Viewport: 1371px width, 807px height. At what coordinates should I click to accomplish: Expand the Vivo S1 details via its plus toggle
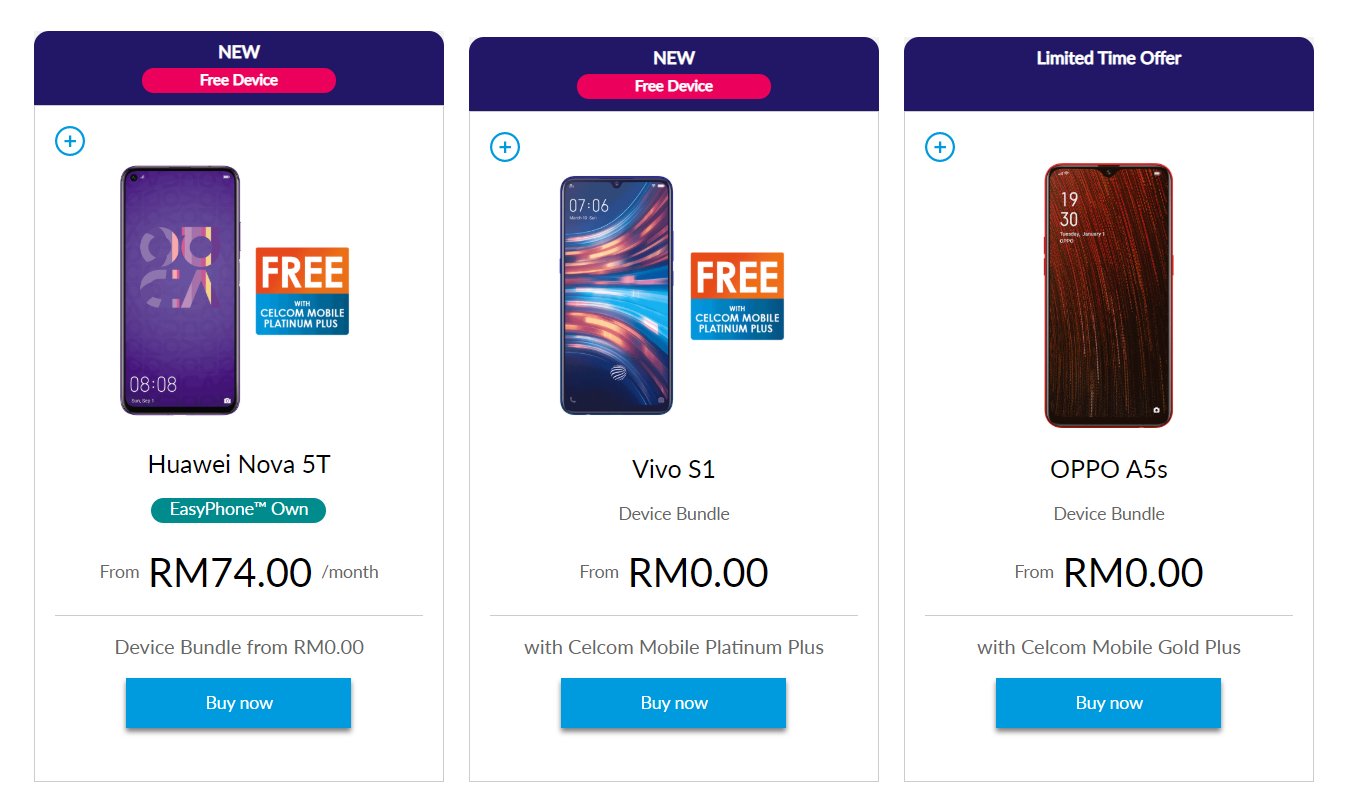coord(505,147)
